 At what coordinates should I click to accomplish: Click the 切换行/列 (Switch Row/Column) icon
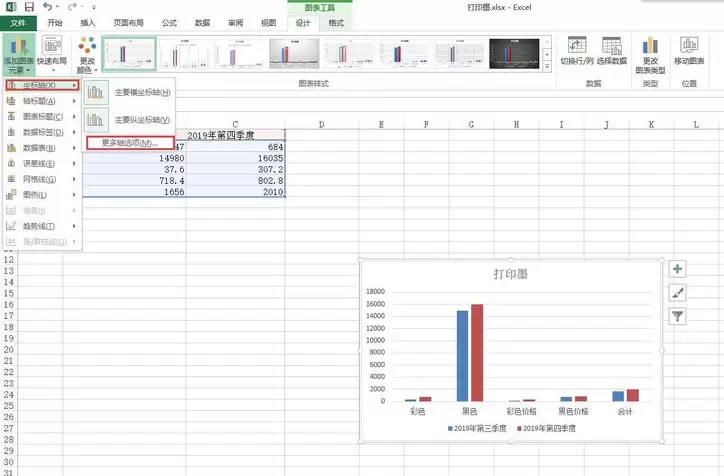click(577, 51)
